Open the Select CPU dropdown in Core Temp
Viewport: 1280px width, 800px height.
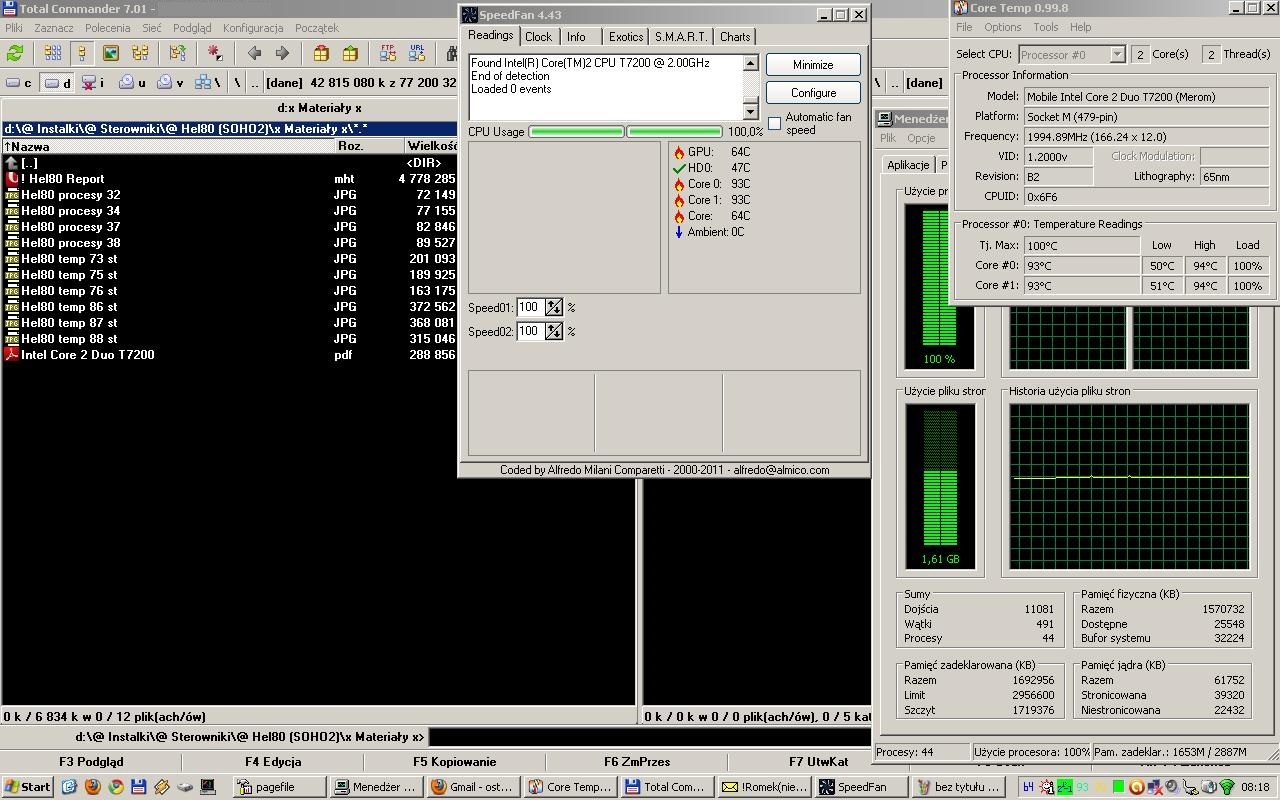1117,55
